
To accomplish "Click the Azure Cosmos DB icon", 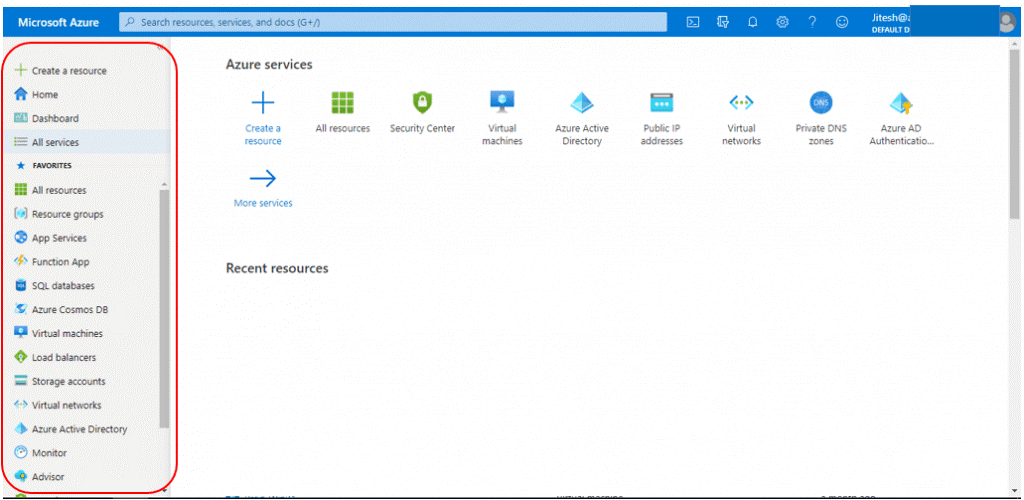I will (21, 309).
